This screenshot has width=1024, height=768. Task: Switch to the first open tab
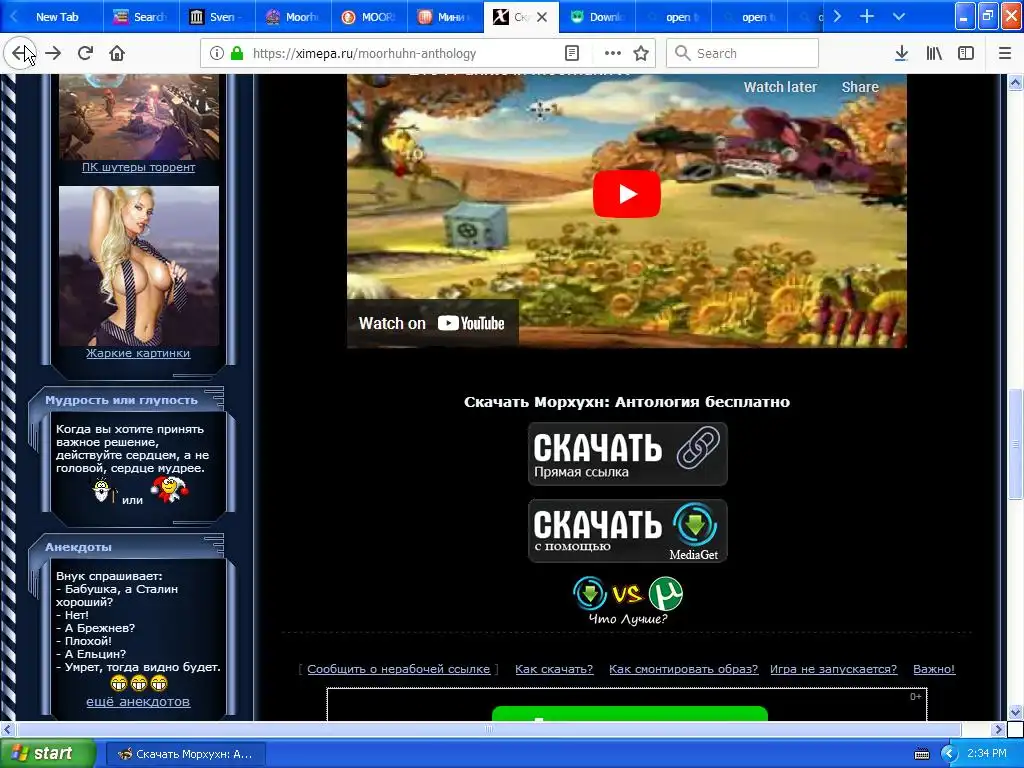coord(673,17)
